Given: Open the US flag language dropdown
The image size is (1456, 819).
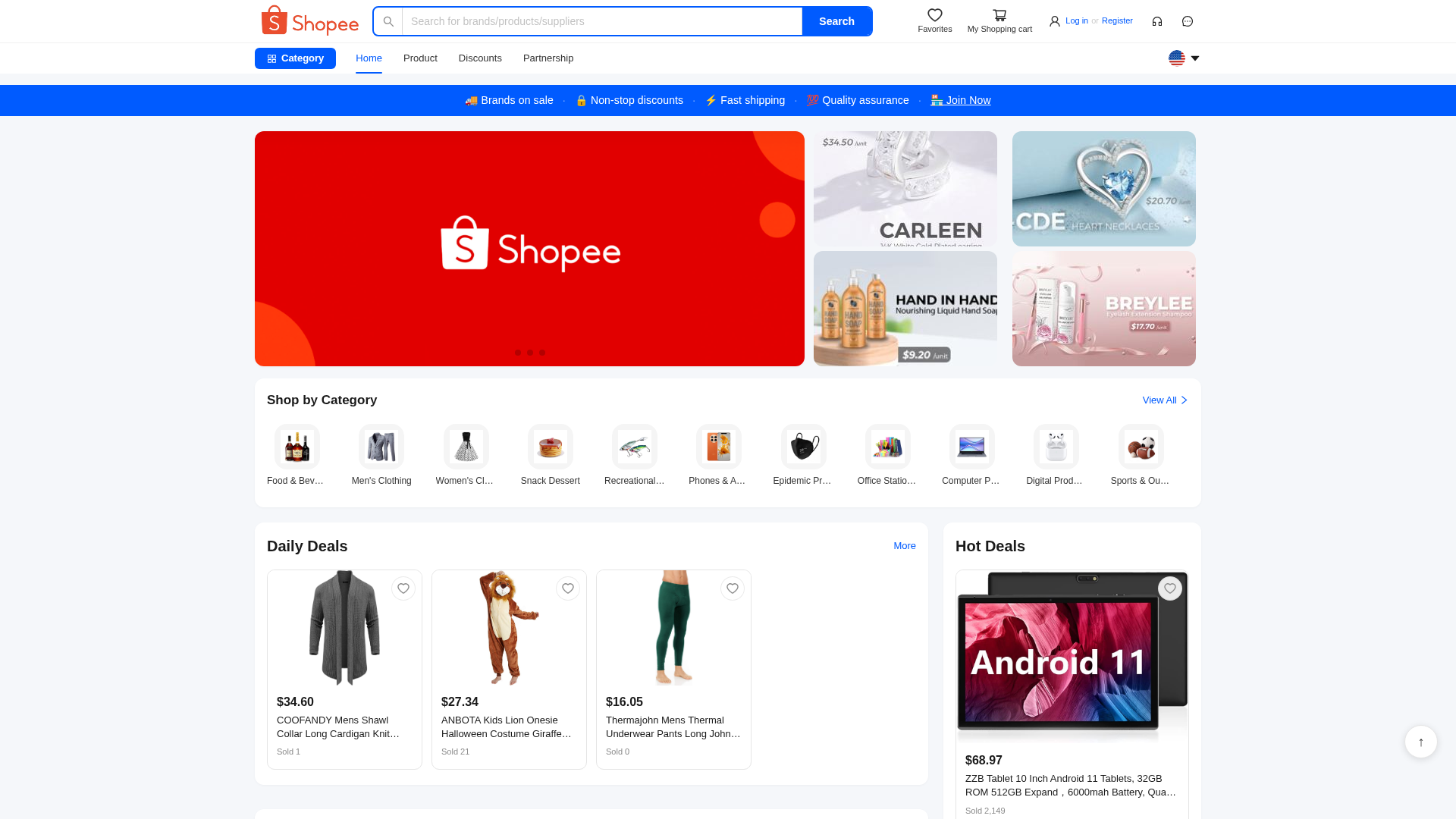Looking at the screenshot, I should (1184, 58).
